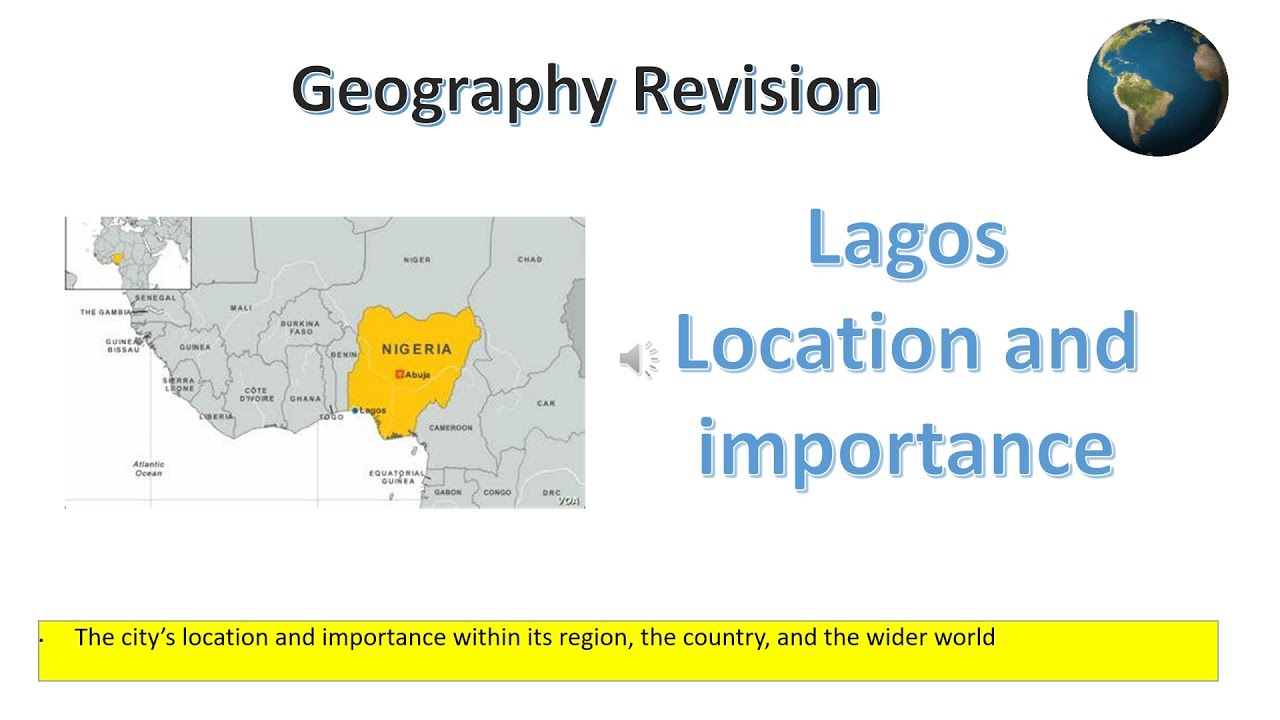Click the 'importance' heading word
Image resolution: width=1280 pixels, height=720 pixels.
pos(906,446)
